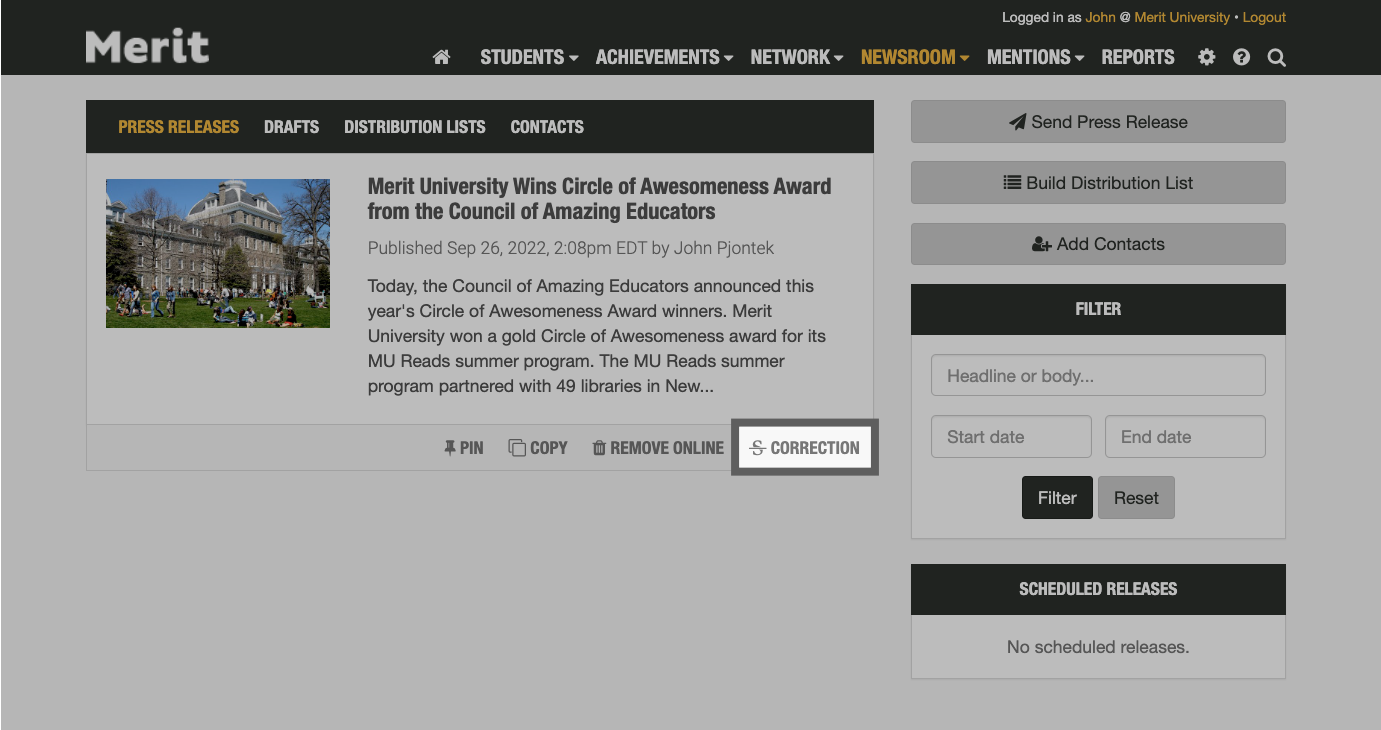Pin the press release
The height and width of the screenshot is (730, 1381).
coord(464,448)
